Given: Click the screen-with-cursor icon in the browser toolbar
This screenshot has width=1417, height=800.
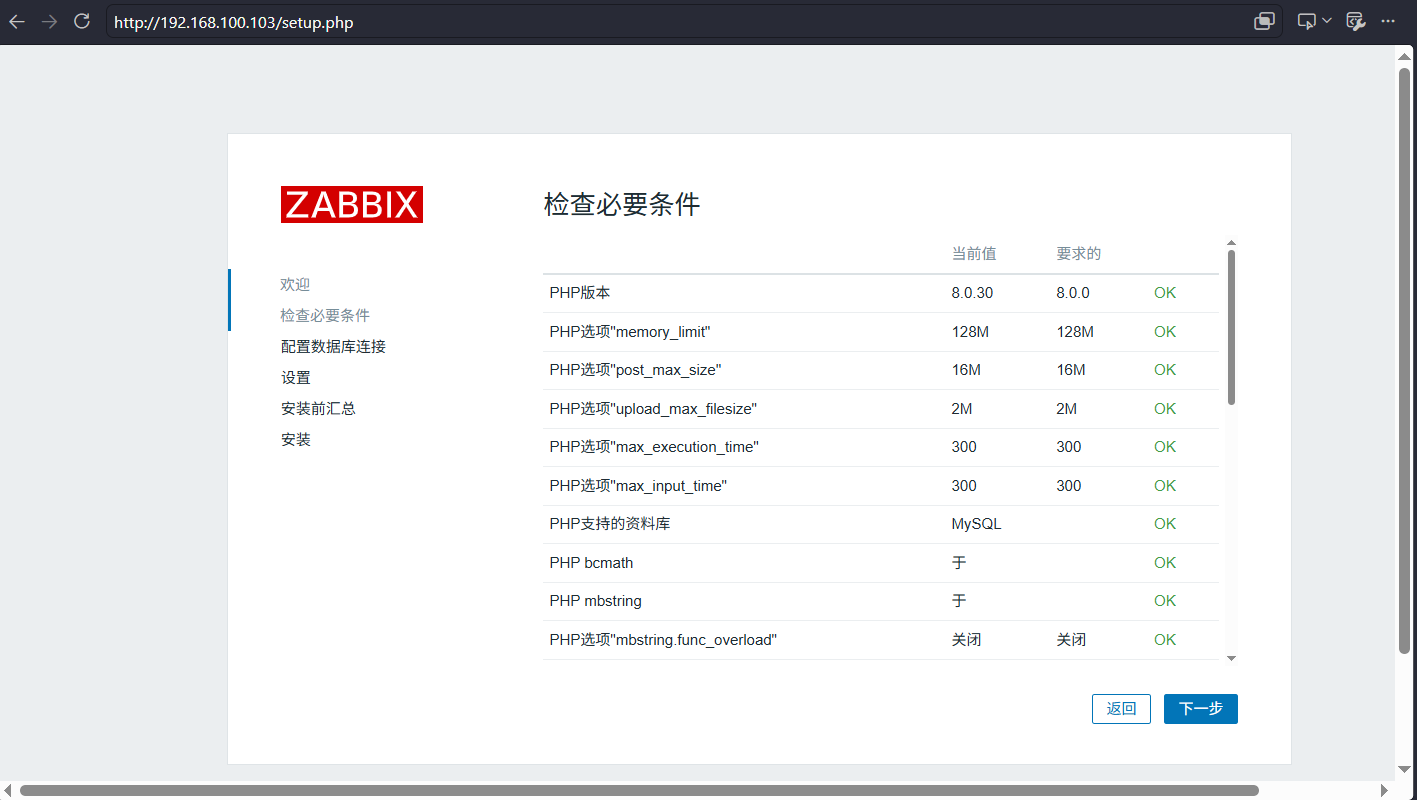Looking at the screenshot, I should click(1306, 21).
